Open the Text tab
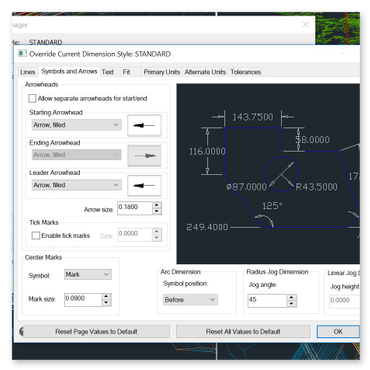 point(108,72)
